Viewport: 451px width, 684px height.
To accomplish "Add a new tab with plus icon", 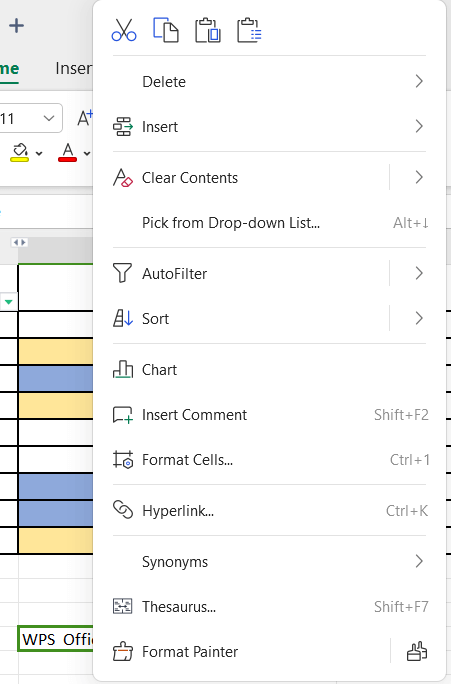I will pyautogui.click(x=17, y=26).
